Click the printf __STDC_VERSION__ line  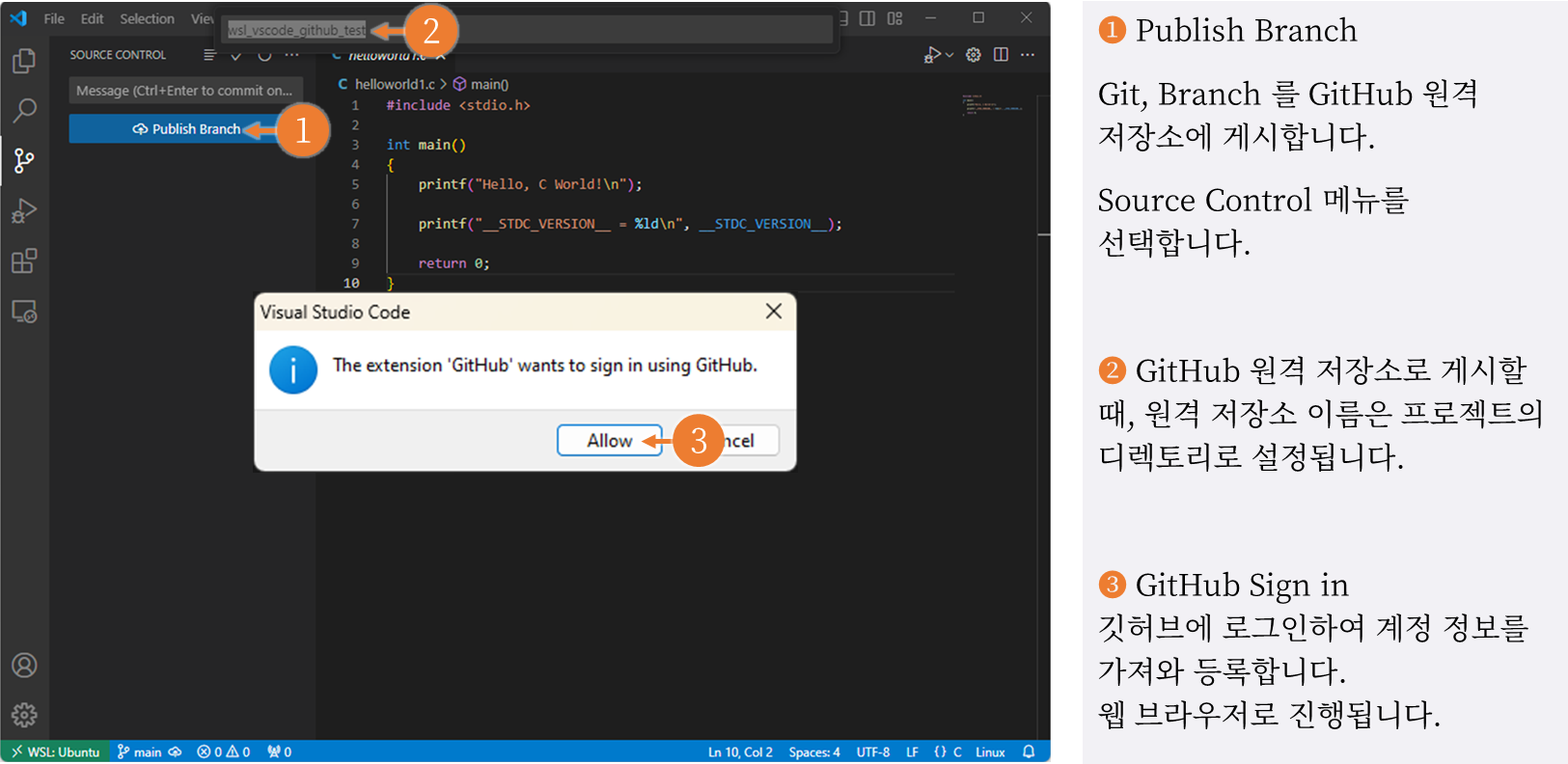[x=630, y=224]
